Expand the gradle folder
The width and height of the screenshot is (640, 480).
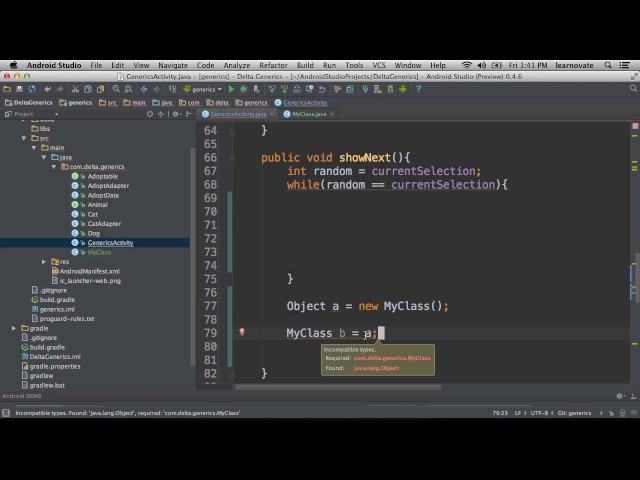(14, 328)
